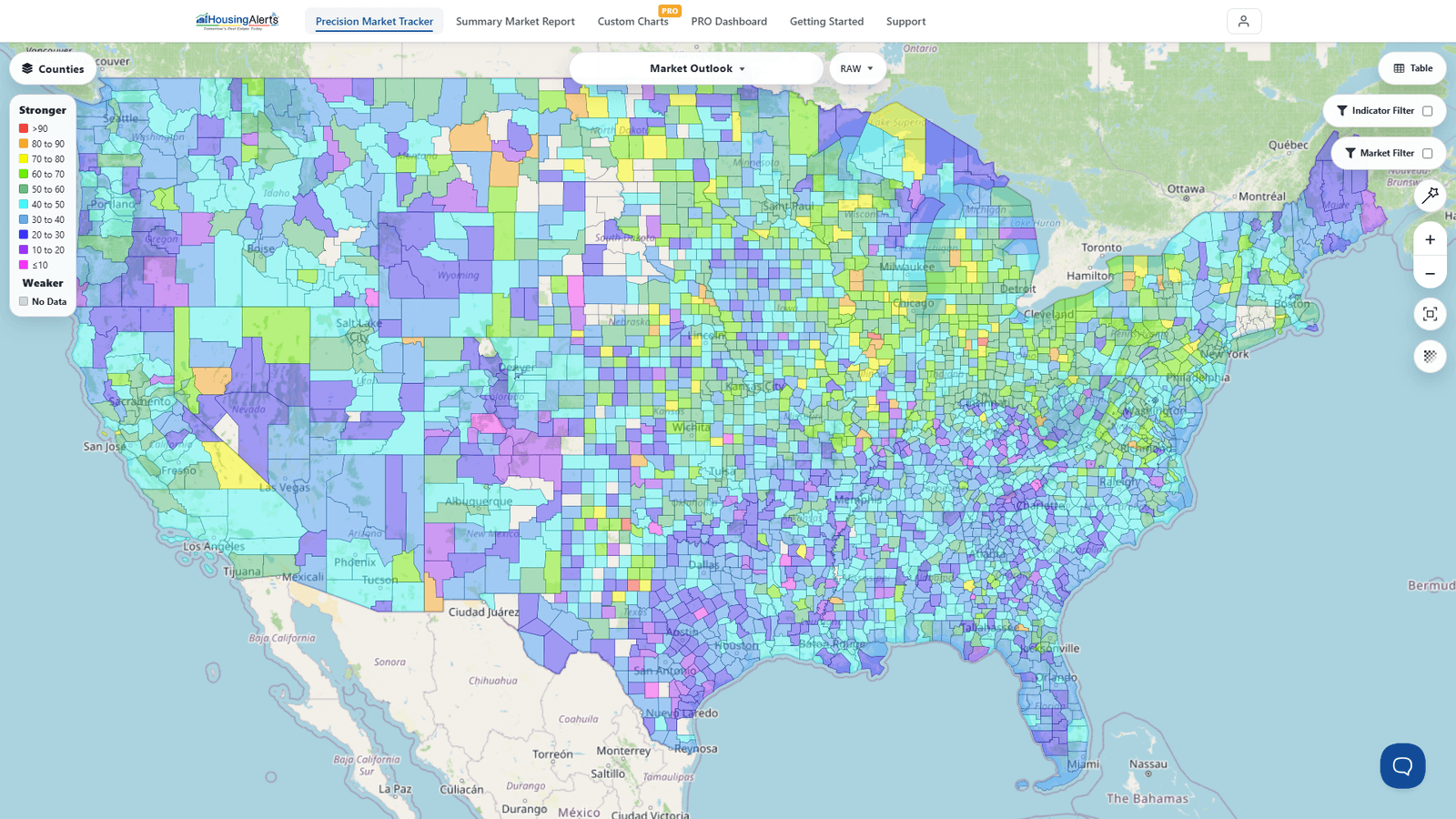Screen dimensions: 1456x819
Task: Zoom out with the minus button
Action: (x=1431, y=273)
